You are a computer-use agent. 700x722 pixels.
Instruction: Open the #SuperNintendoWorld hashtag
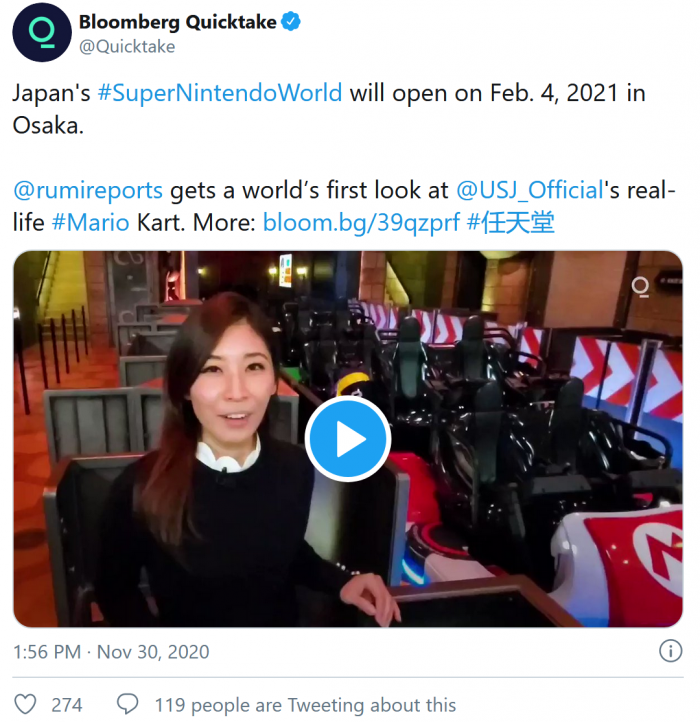[x=220, y=93]
